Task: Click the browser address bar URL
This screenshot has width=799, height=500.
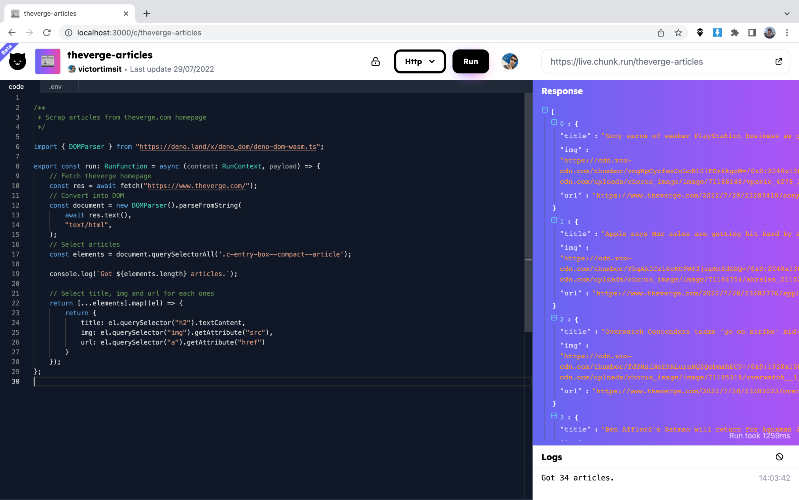Action: tap(139, 33)
